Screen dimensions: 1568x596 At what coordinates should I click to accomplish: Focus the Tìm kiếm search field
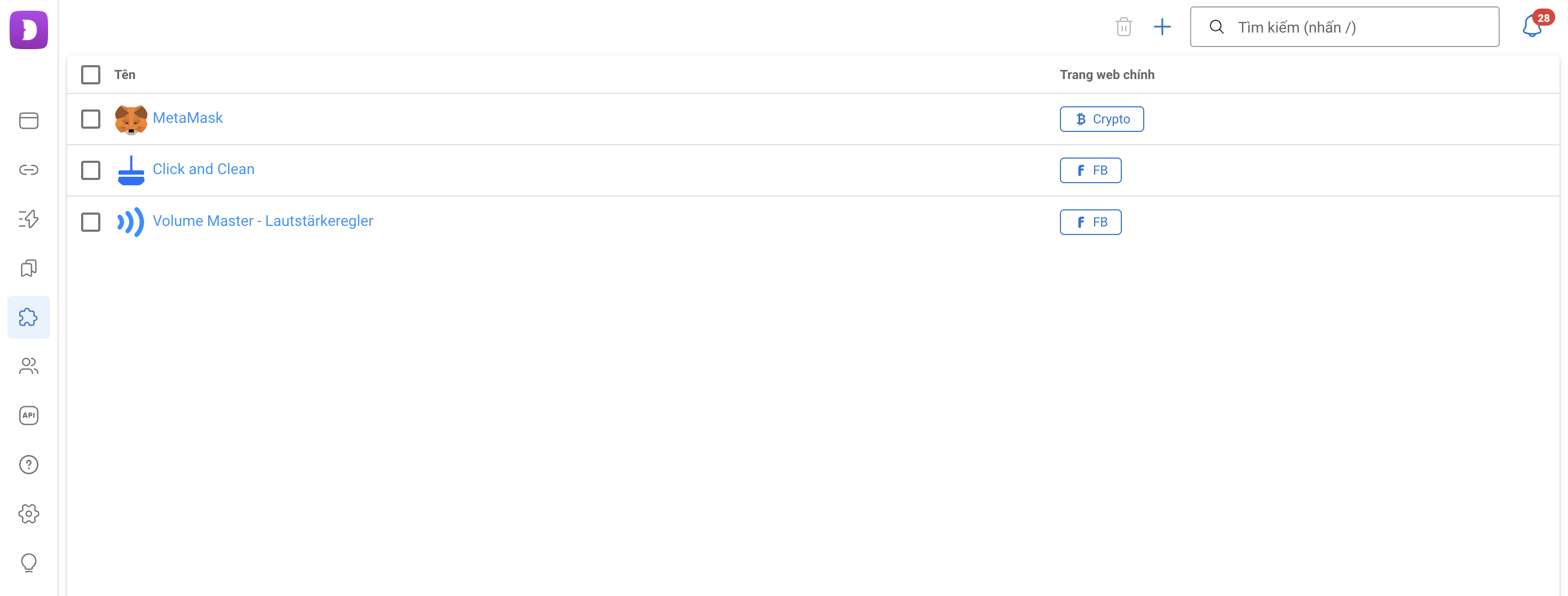pyautogui.click(x=1344, y=27)
